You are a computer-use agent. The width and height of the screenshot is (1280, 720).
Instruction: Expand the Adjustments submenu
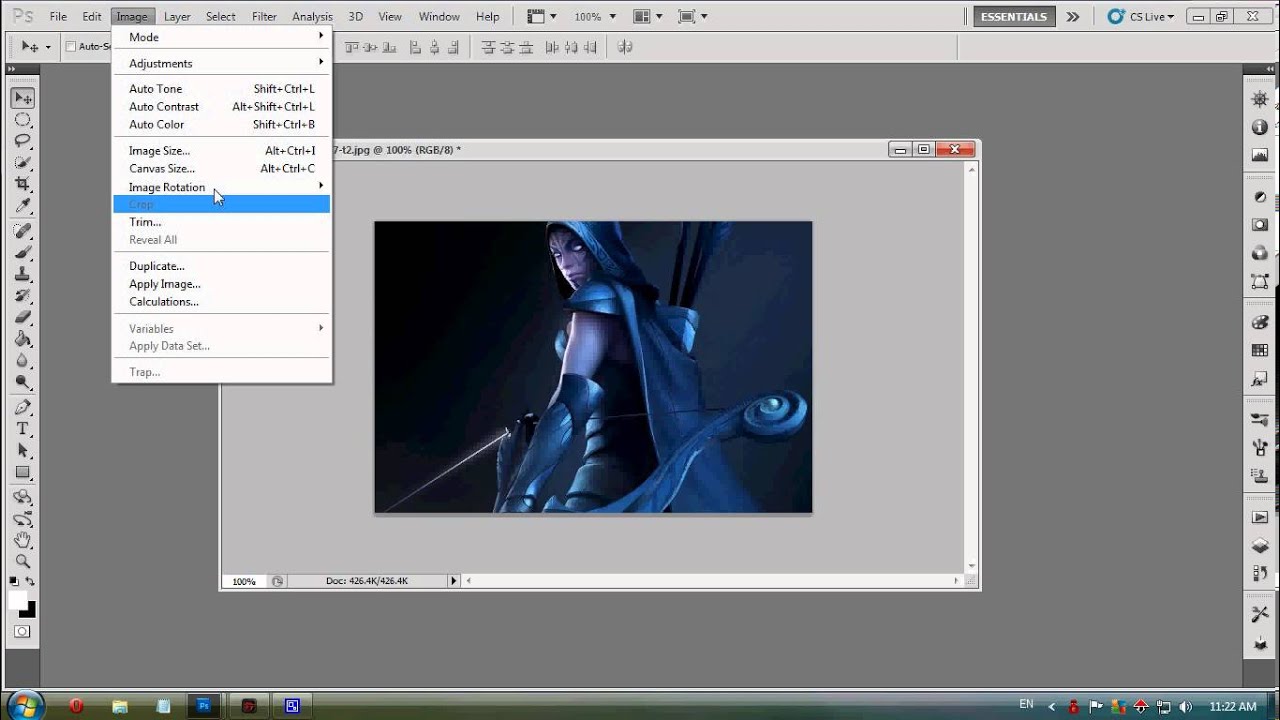coord(221,63)
